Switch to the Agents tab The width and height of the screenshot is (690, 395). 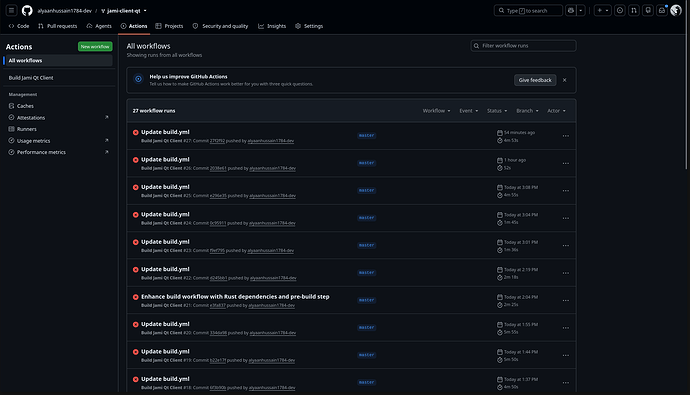click(x=99, y=26)
